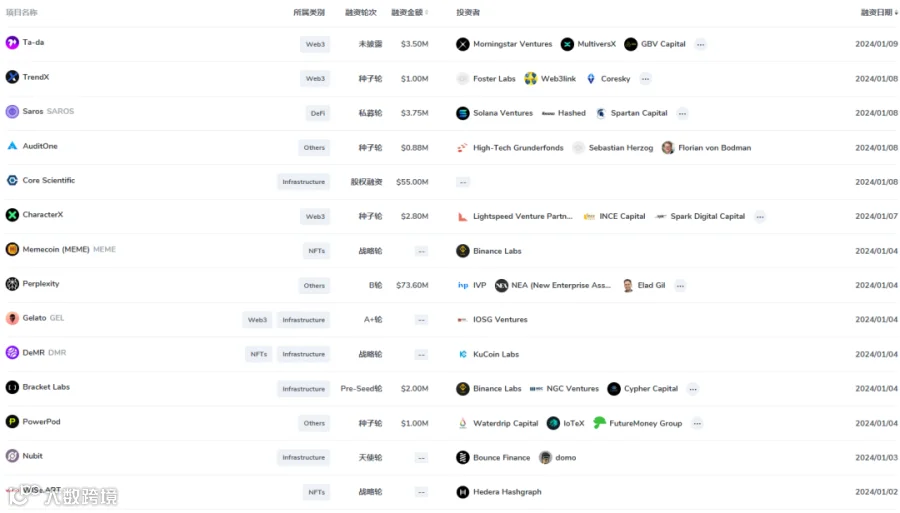The width and height of the screenshot is (900, 513).
Task: Click the GBV Capital investor icon
Action: coord(631,44)
